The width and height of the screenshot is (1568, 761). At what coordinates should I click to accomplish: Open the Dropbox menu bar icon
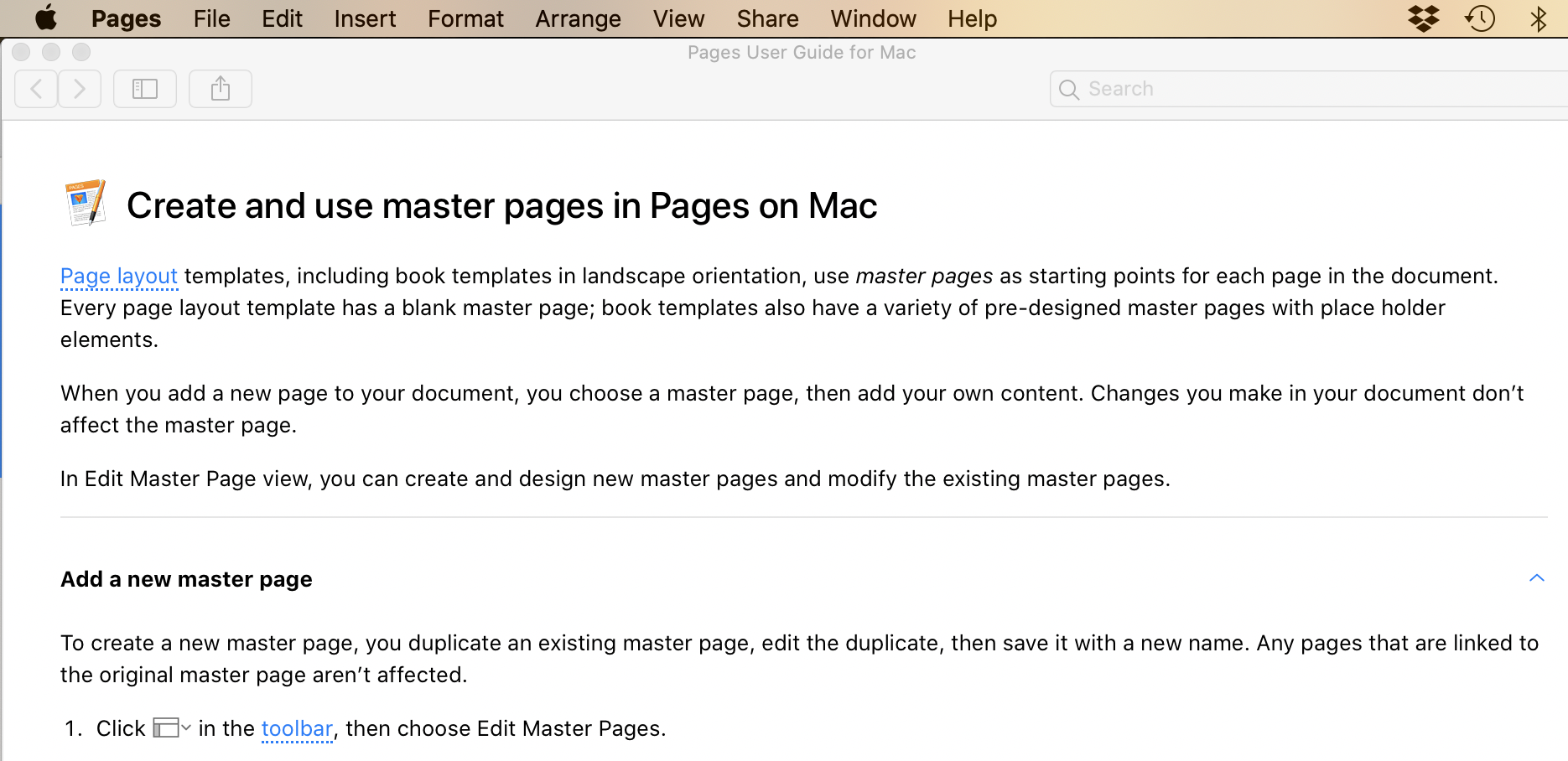[1423, 18]
